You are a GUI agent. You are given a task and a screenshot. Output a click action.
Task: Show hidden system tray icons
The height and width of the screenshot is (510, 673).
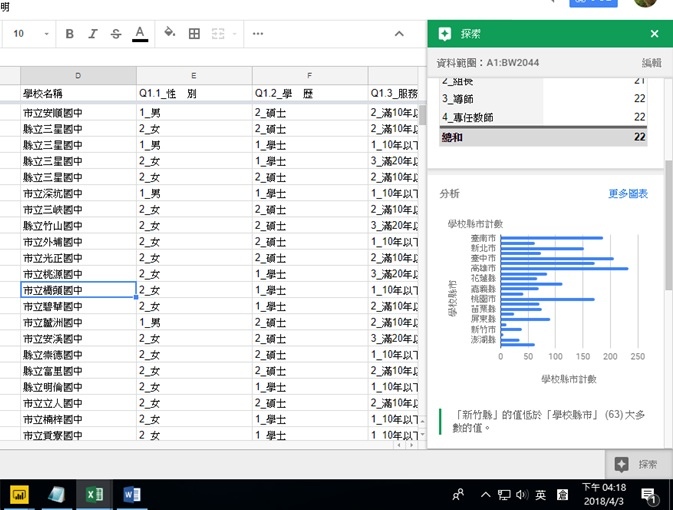[485, 495]
